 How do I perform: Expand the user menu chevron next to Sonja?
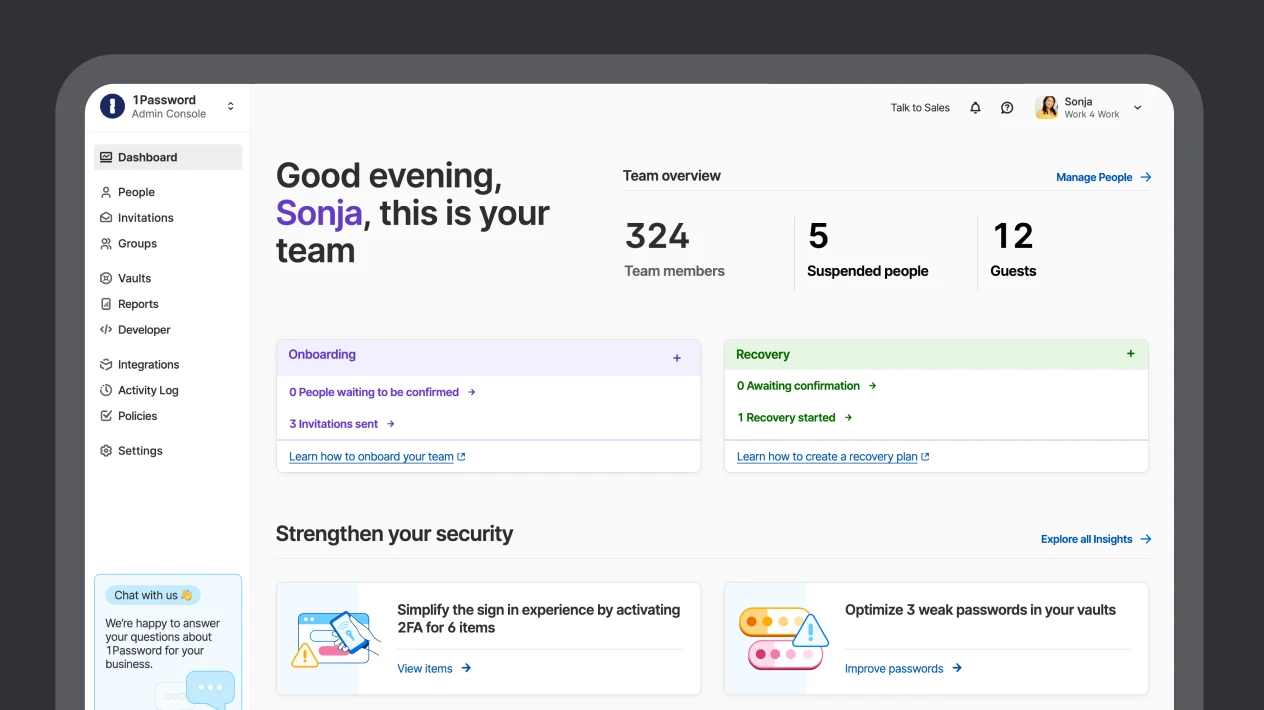1137,108
